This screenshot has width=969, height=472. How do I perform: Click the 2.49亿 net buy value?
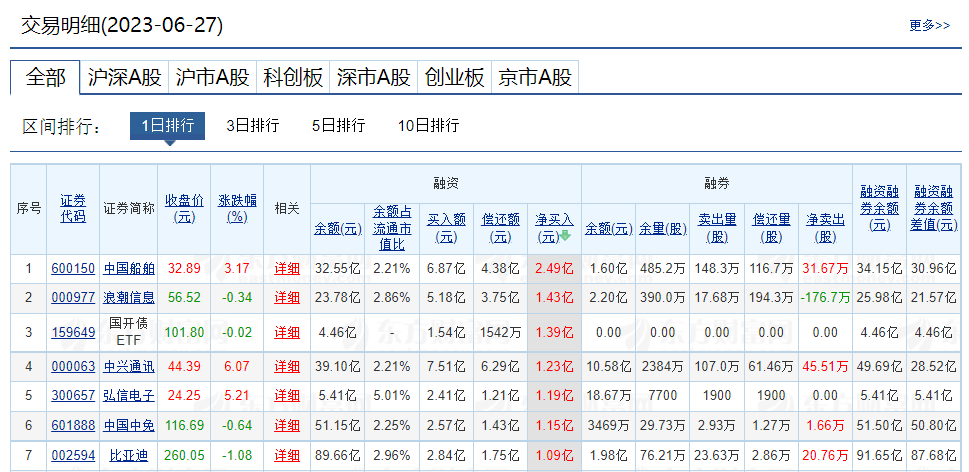click(x=554, y=269)
